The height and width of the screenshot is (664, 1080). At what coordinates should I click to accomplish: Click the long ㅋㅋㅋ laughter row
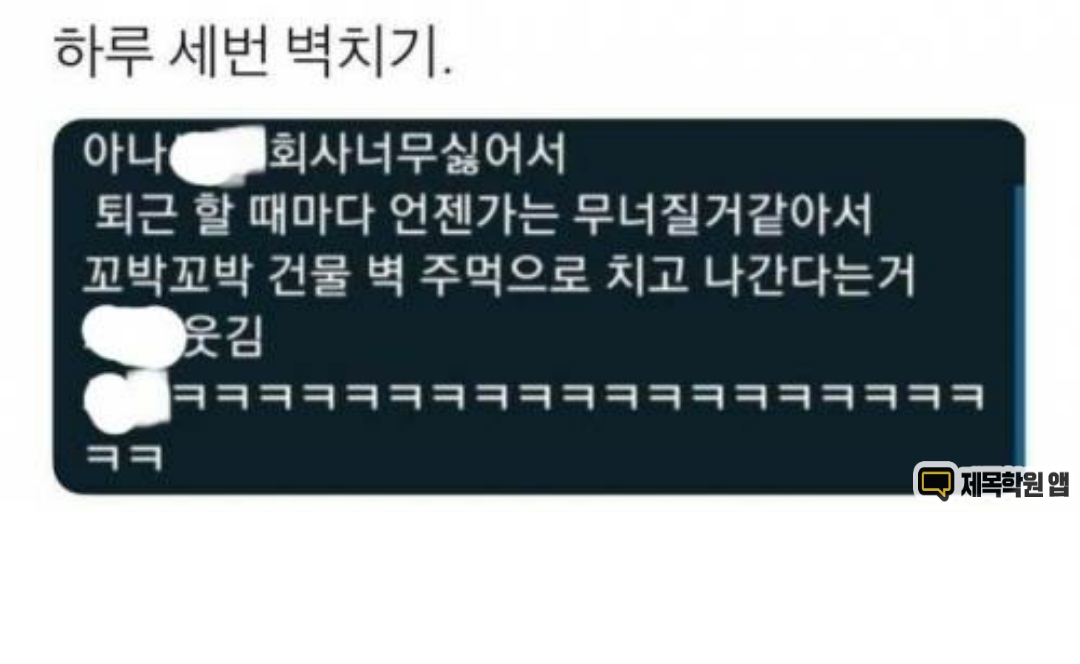(577, 398)
